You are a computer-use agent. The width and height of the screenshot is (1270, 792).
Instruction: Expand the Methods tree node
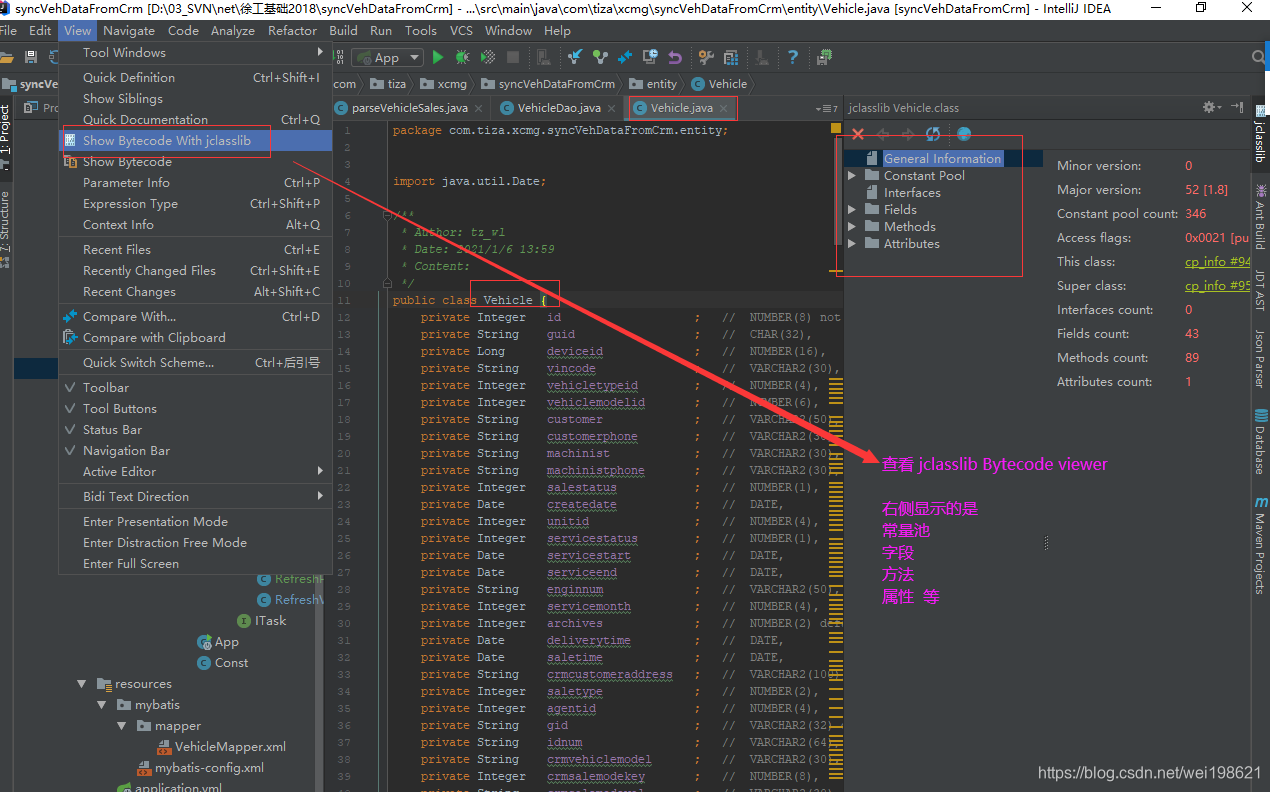pyautogui.click(x=852, y=227)
